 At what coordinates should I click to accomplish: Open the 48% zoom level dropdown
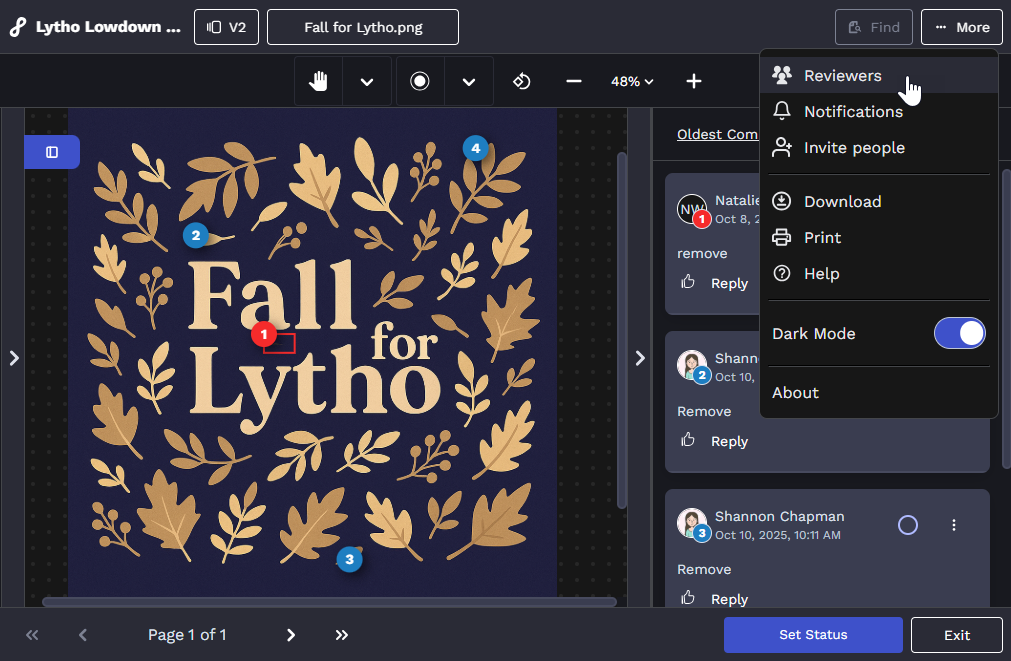[632, 81]
